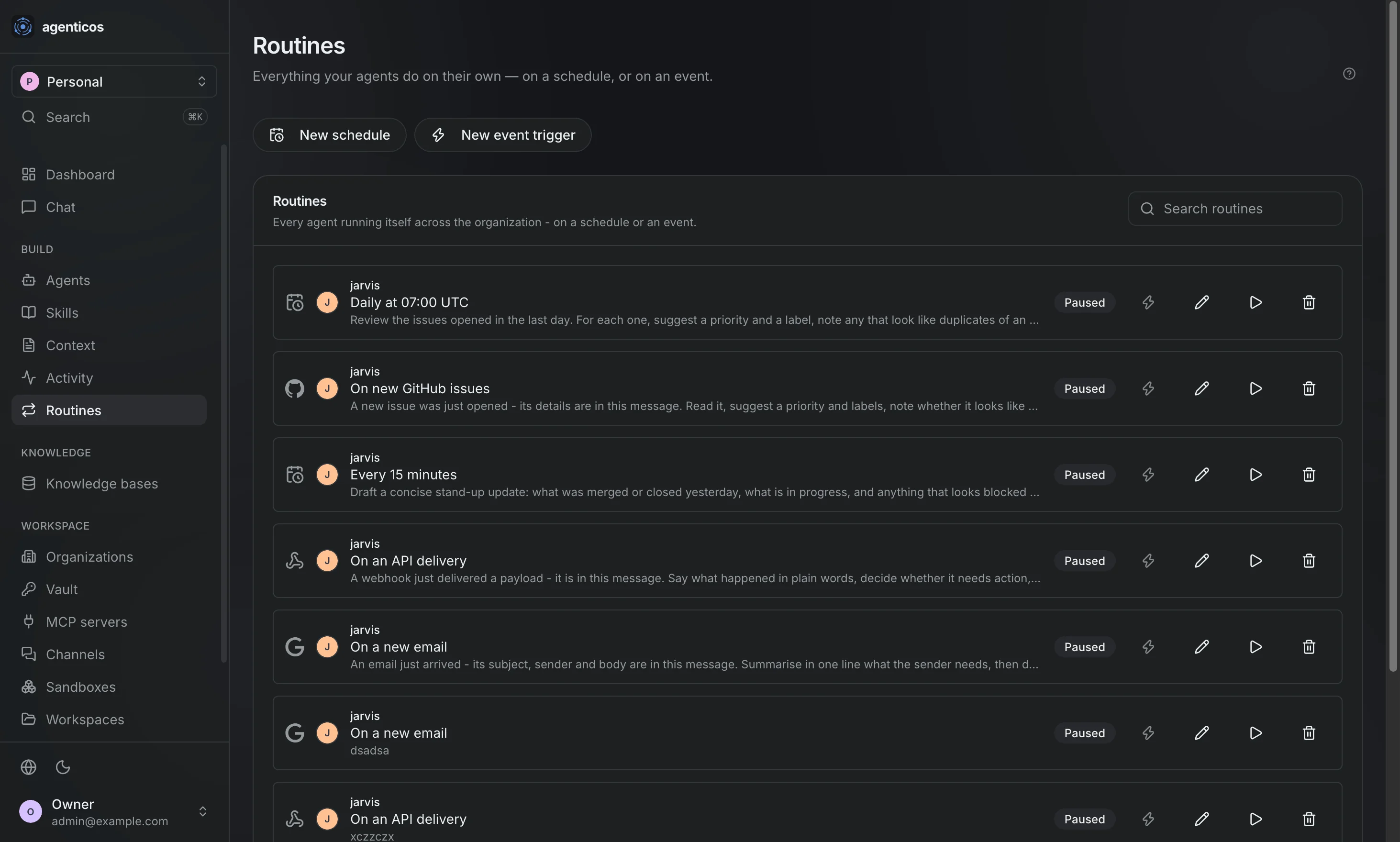The width and height of the screenshot is (1400, 842).
Task: Open language globe icon in sidebar
Action: click(x=28, y=767)
